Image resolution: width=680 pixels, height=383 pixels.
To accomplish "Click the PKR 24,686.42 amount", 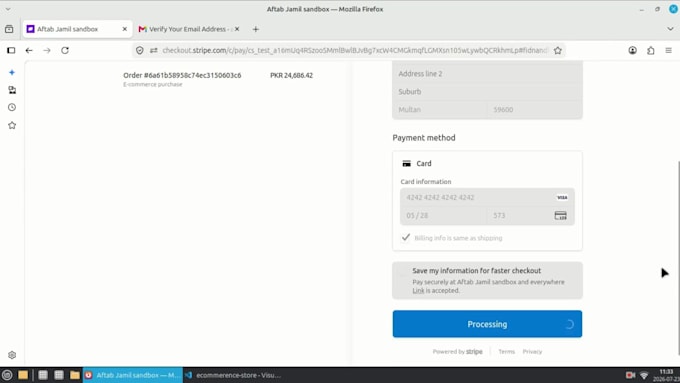I will [291, 75].
